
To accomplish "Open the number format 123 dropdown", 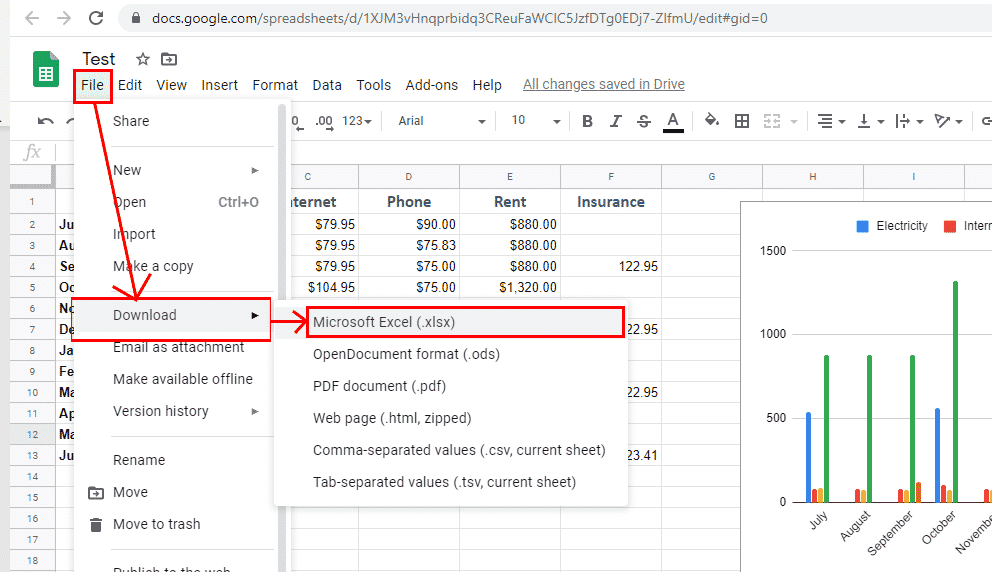I will click(357, 121).
